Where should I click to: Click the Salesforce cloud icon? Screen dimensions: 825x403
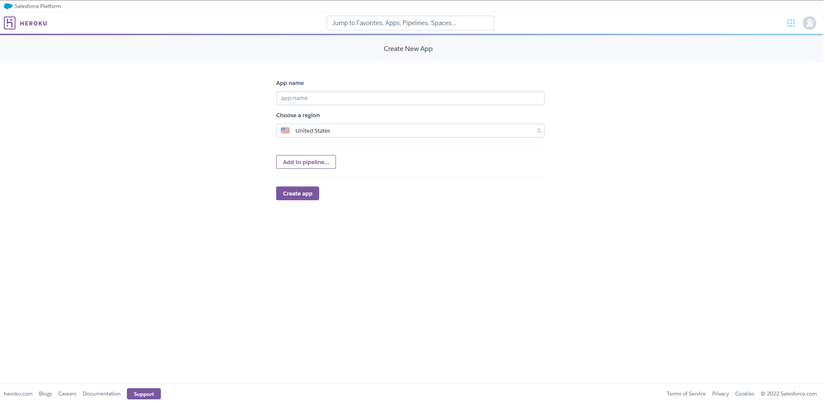[8, 6]
